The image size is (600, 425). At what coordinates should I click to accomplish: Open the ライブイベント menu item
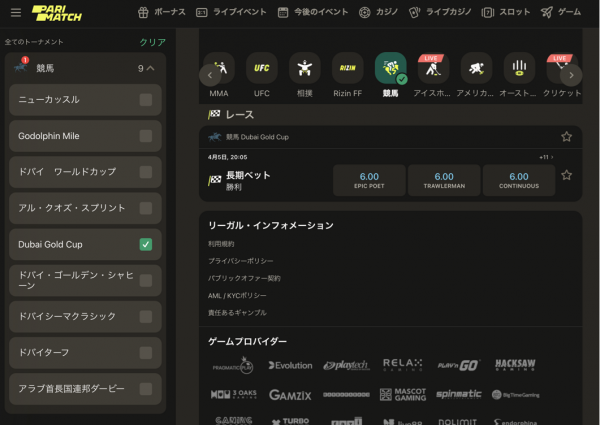[x=231, y=12]
